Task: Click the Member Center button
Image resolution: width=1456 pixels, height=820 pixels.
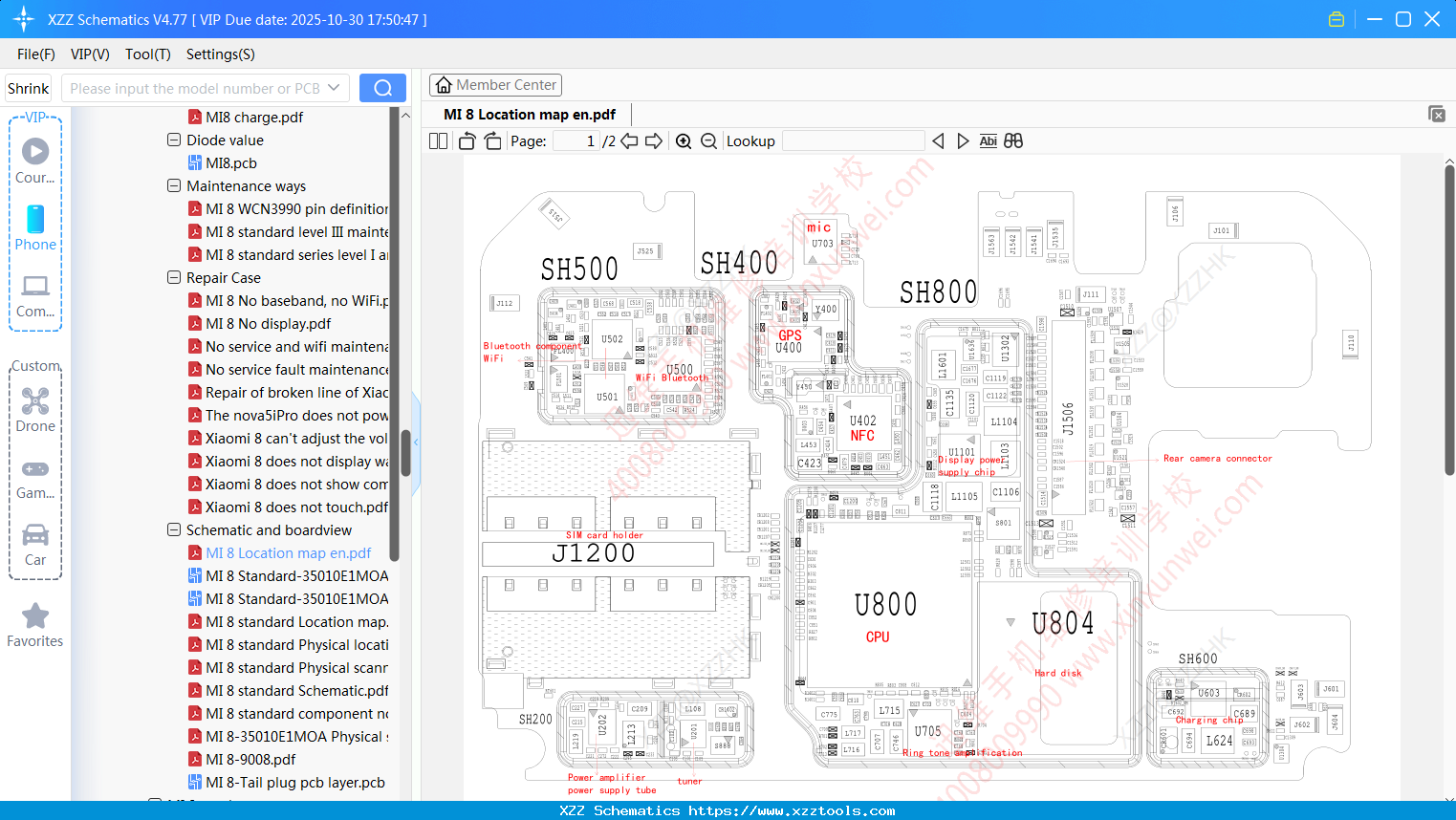Action: point(495,85)
